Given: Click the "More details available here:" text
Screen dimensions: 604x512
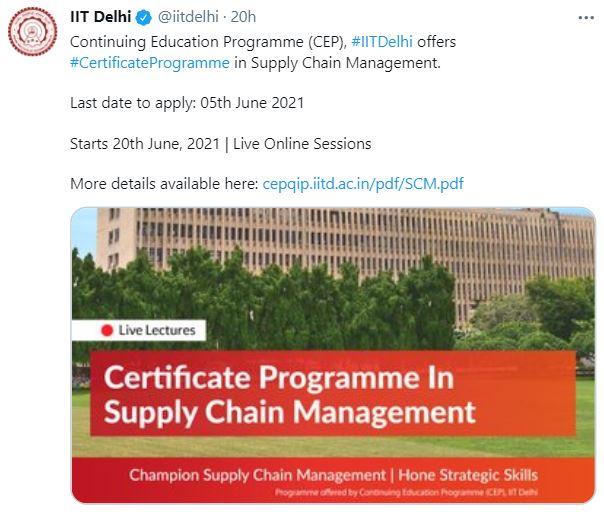Looking at the screenshot, I should tap(163, 184).
